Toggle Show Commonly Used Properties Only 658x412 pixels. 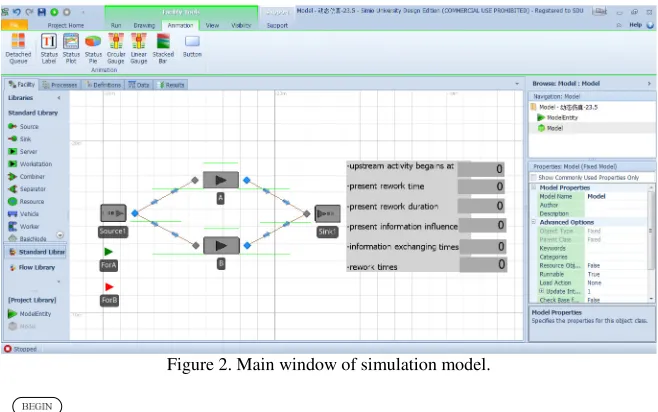534,177
